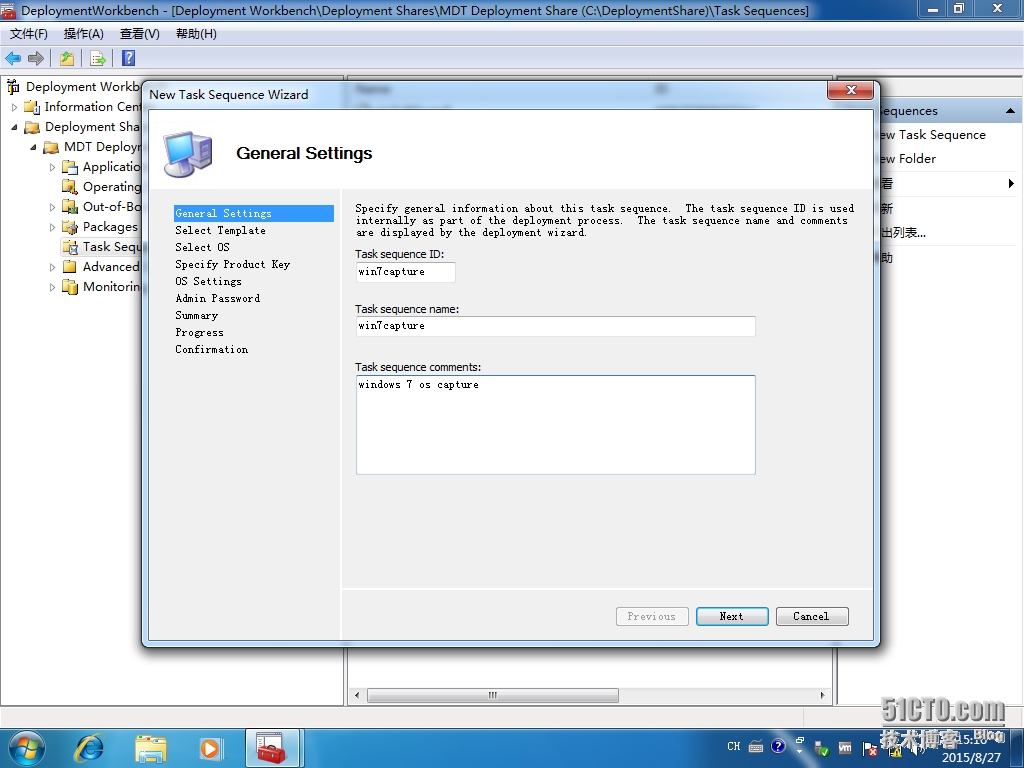Expand the Out-of-Box Drivers tree node
1024x768 pixels.
(52, 207)
